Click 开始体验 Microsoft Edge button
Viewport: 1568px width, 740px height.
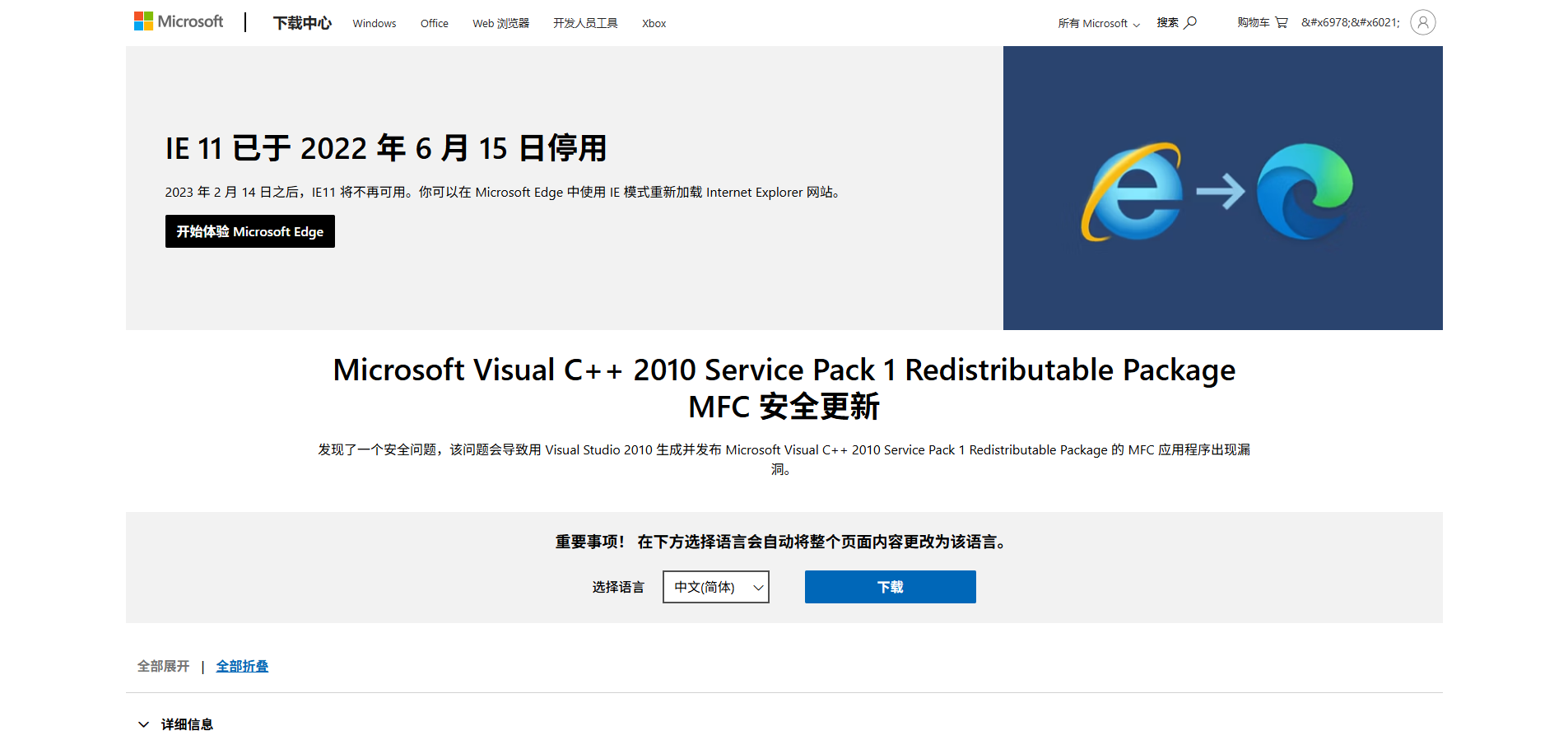pyautogui.click(x=249, y=231)
